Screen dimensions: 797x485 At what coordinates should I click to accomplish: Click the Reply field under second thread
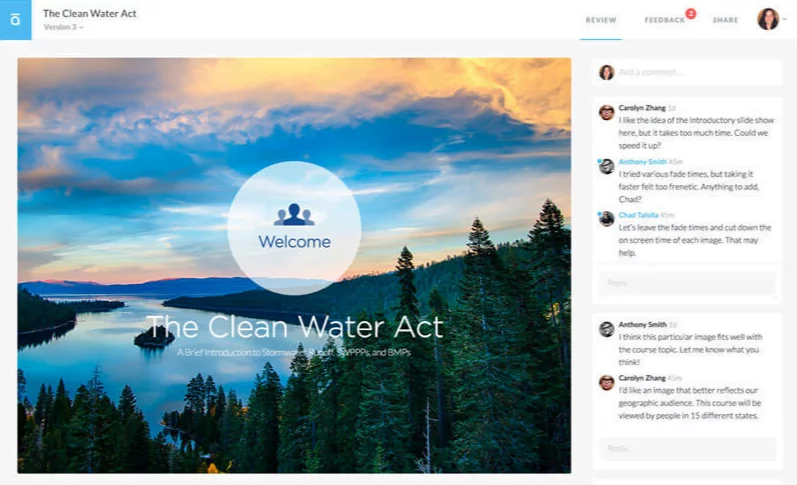click(x=687, y=448)
